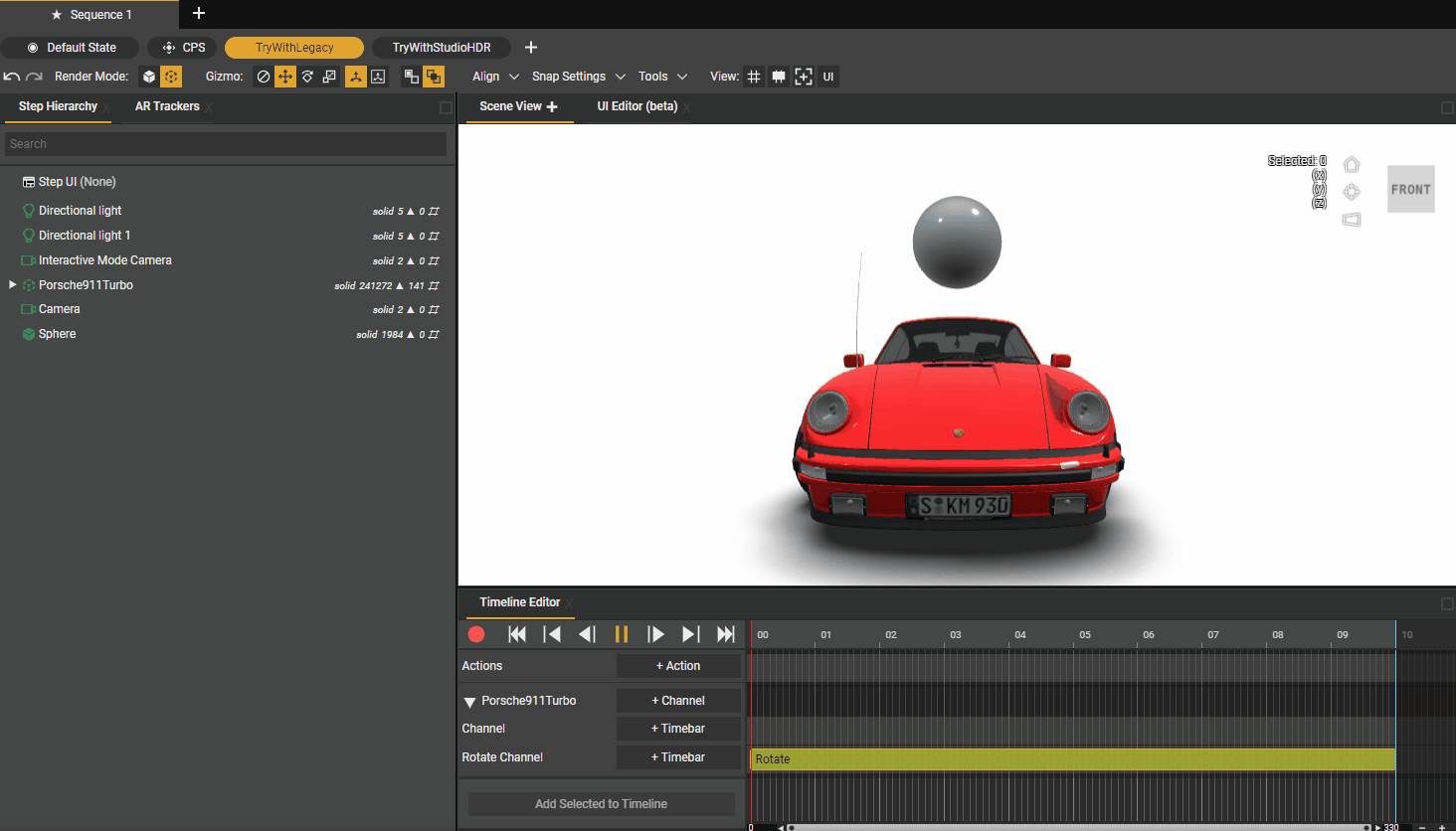Open the Align dropdown
The width and height of the screenshot is (1456, 831).
click(495, 77)
